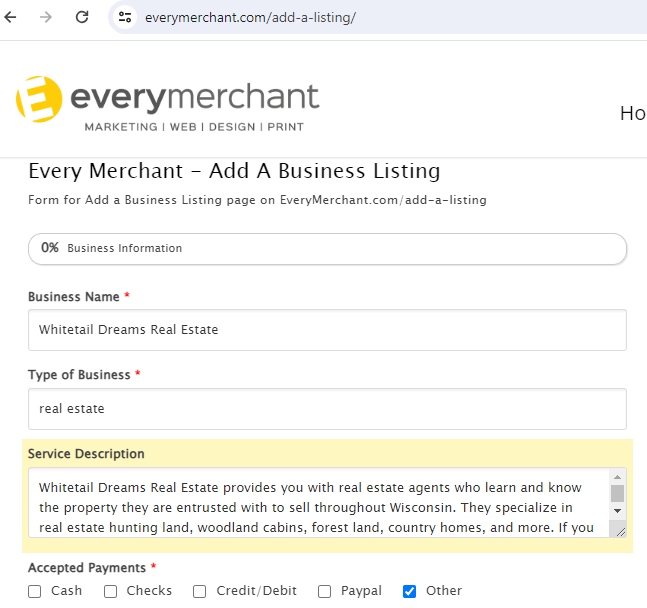This screenshot has height=608, width=647.
Task: Enable the Cash payment checkbox
Action: pyautogui.click(x=35, y=591)
